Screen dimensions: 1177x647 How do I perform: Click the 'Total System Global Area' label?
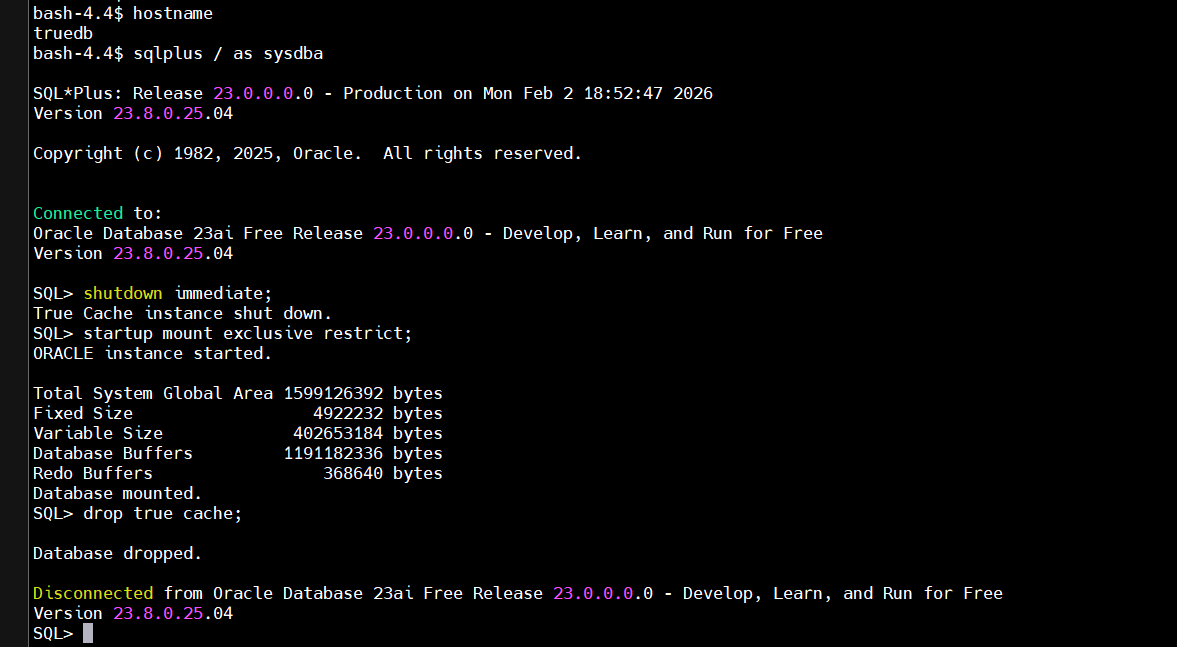(x=152, y=393)
